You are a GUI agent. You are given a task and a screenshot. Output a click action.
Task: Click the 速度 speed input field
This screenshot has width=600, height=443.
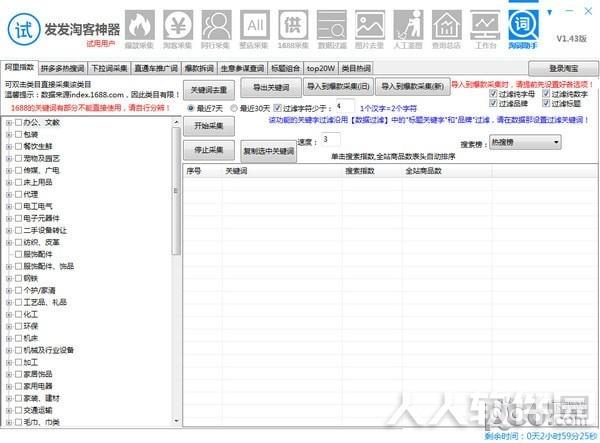[331, 140]
